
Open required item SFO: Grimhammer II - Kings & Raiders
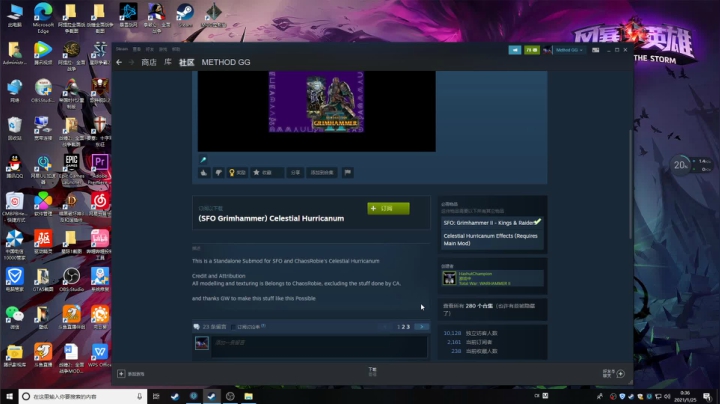[492, 223]
